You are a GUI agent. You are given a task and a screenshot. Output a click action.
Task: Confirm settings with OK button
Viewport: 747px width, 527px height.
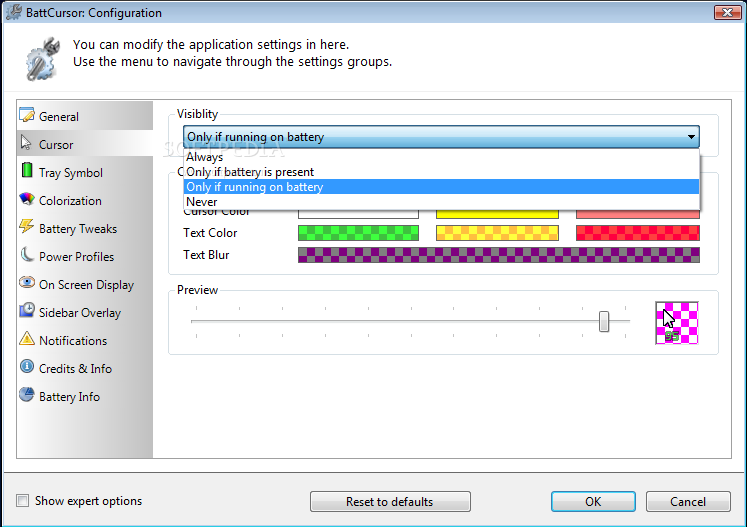tap(593, 501)
